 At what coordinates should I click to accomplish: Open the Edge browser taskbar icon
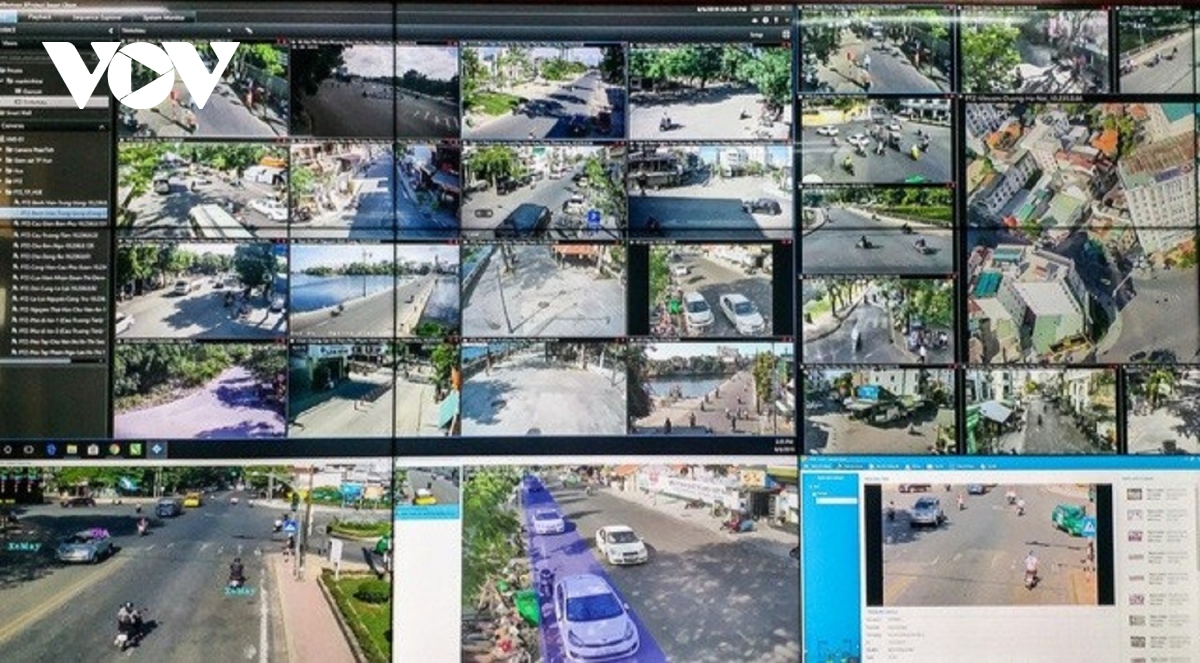tap(51, 449)
